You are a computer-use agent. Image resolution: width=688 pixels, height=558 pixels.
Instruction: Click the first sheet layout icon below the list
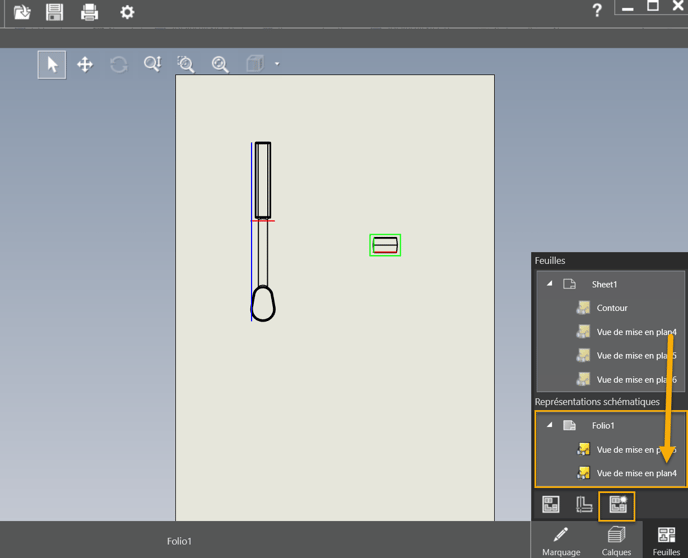[x=551, y=504]
